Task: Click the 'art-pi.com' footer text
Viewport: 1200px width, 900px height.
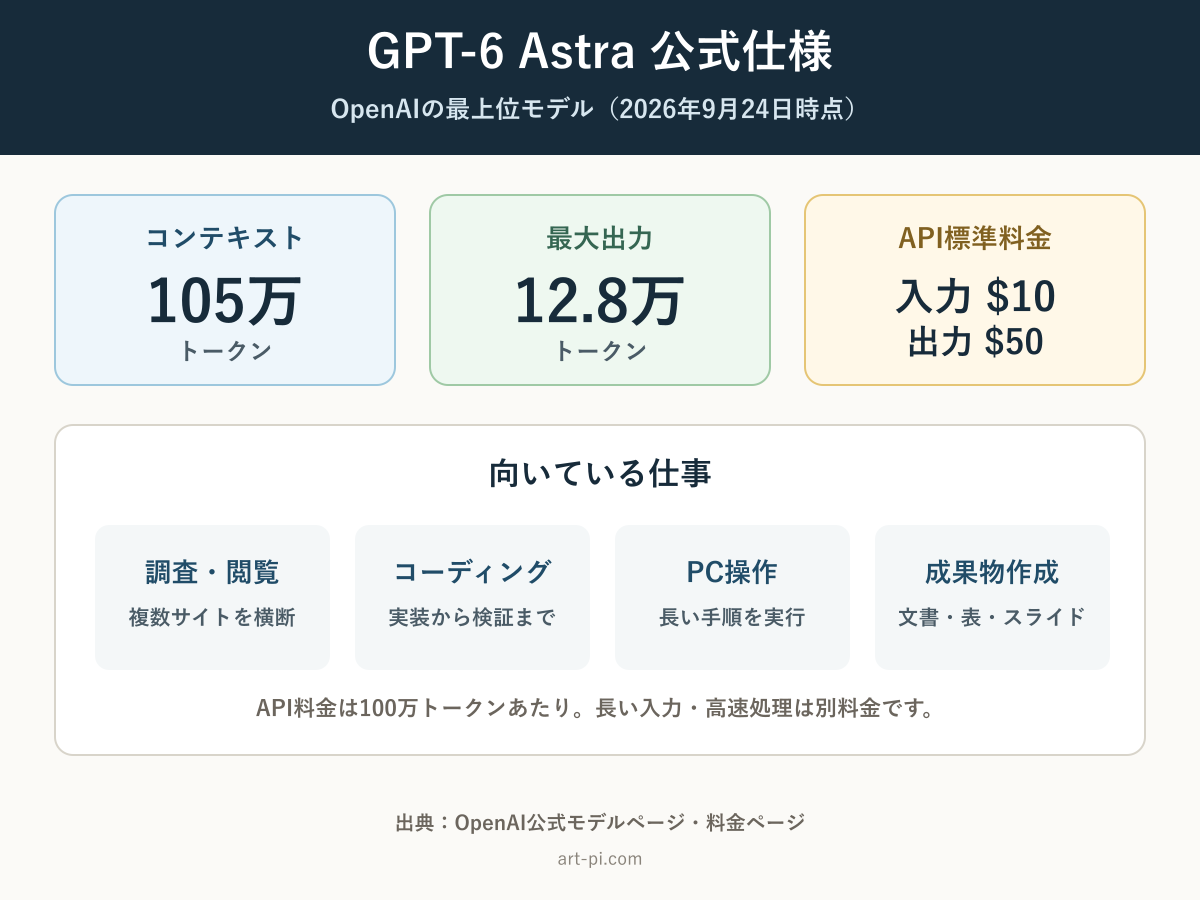Action: [600, 859]
